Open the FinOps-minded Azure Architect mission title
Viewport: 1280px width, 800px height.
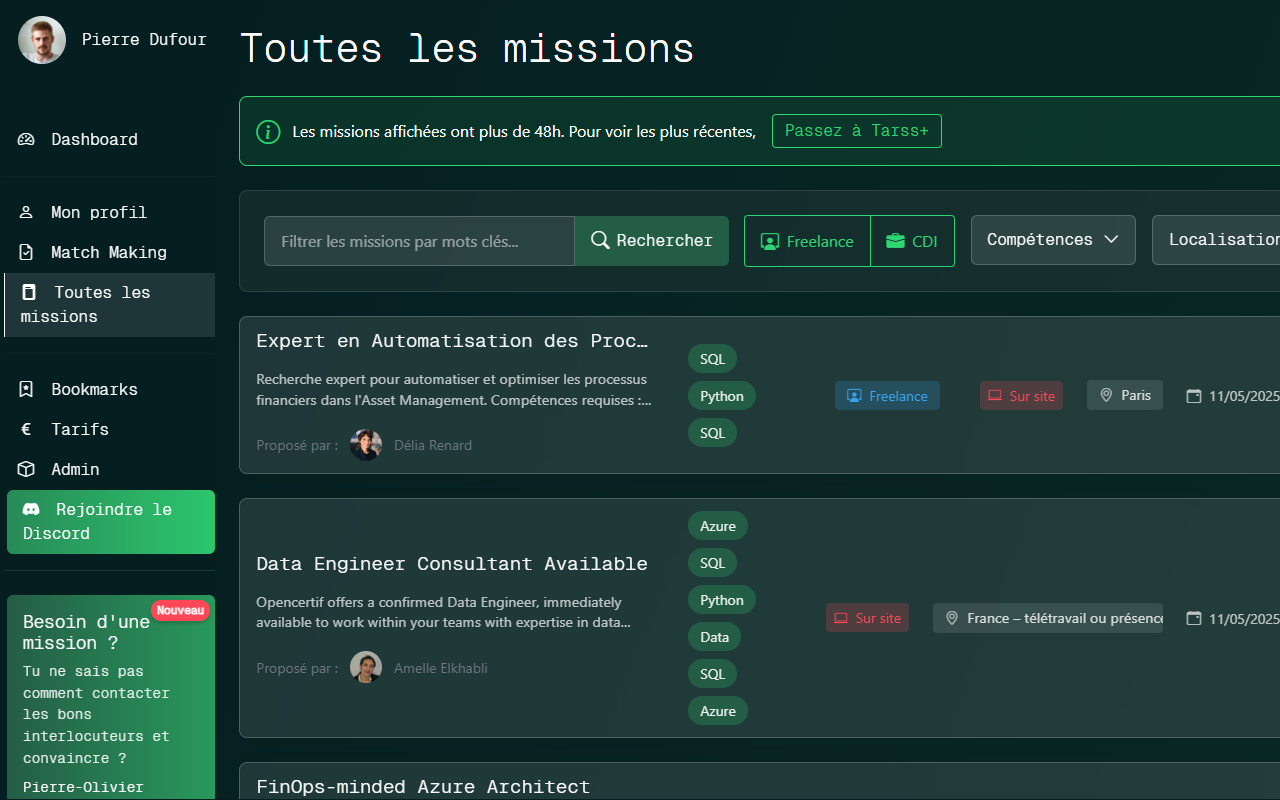pyautogui.click(x=423, y=787)
